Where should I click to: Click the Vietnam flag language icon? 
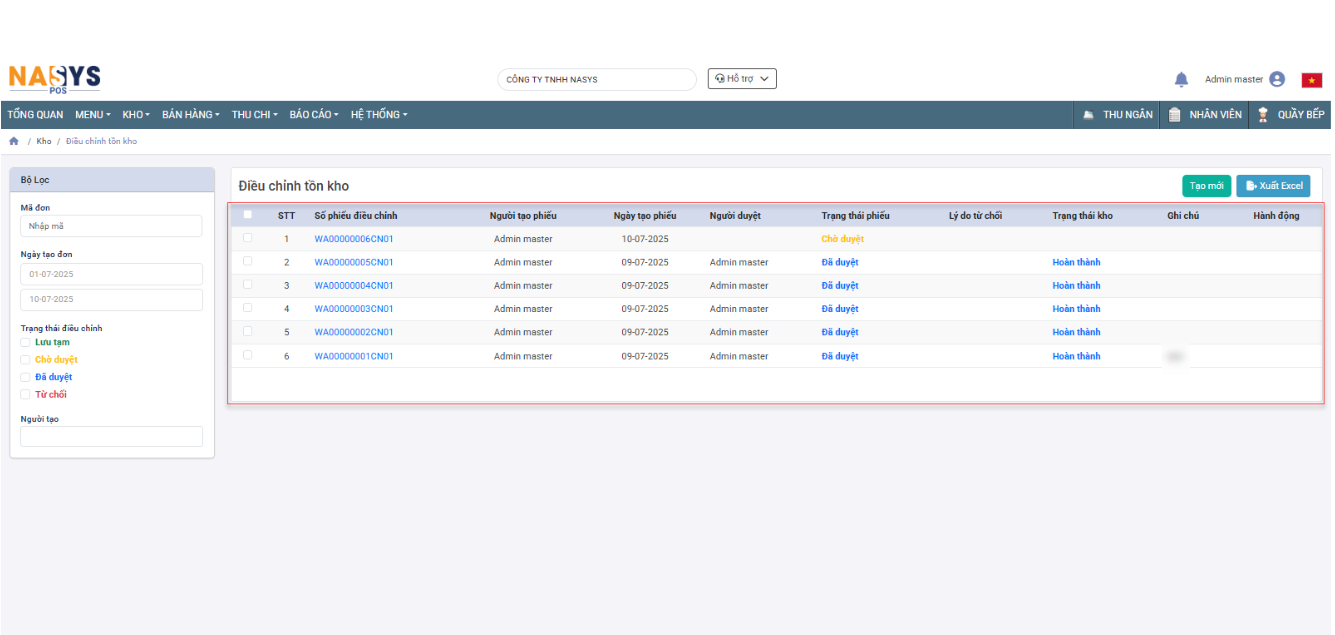[x=1311, y=80]
